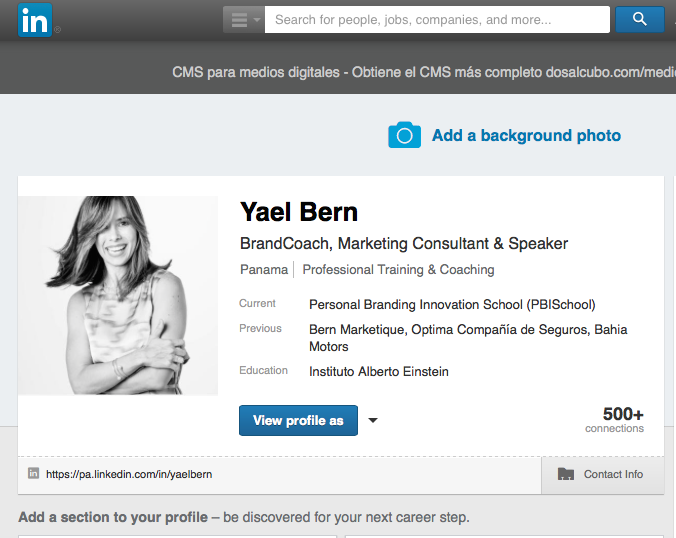Click the small LinkedIn icon beside profile URL

tap(33, 474)
